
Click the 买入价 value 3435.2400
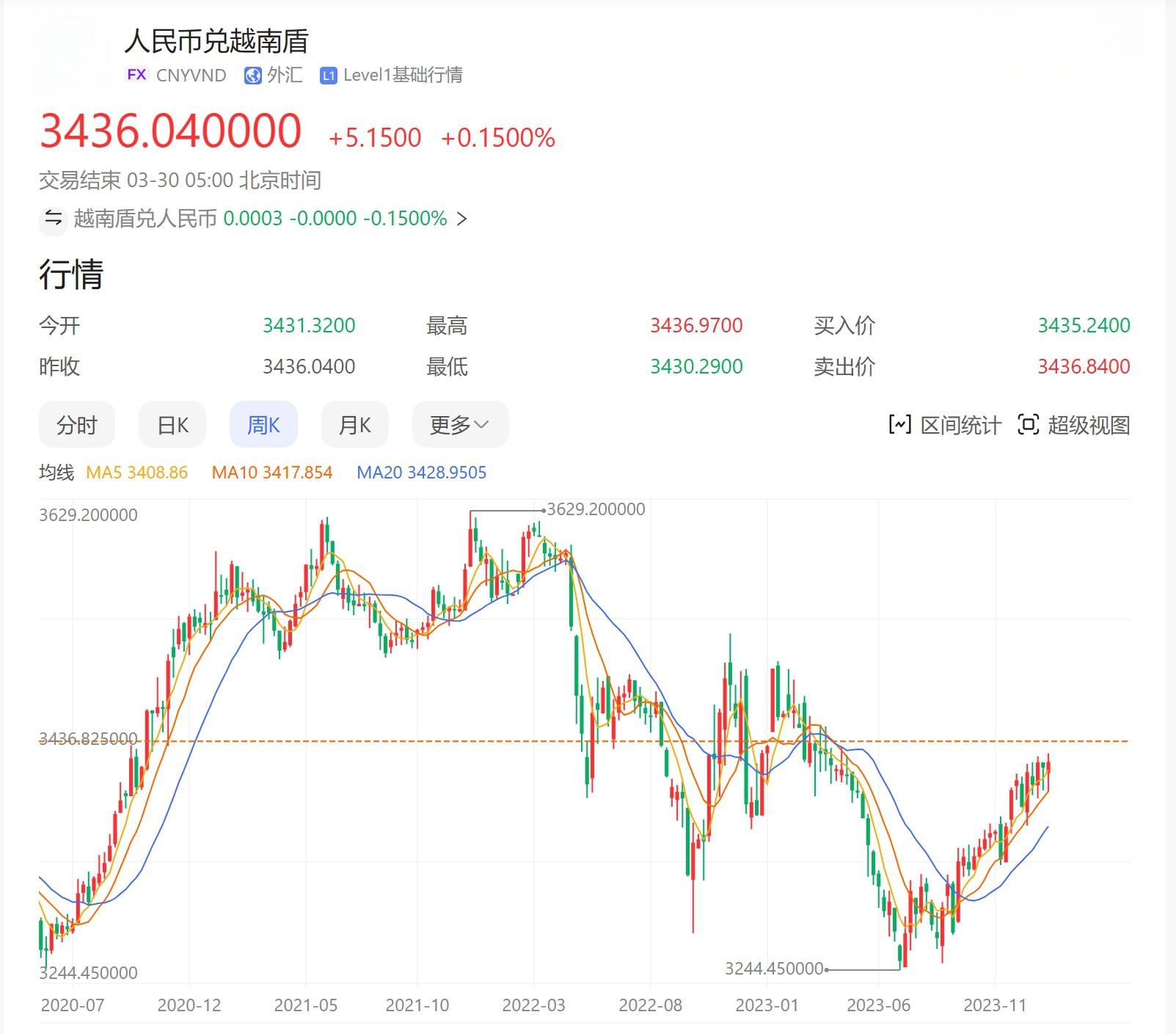point(1084,325)
